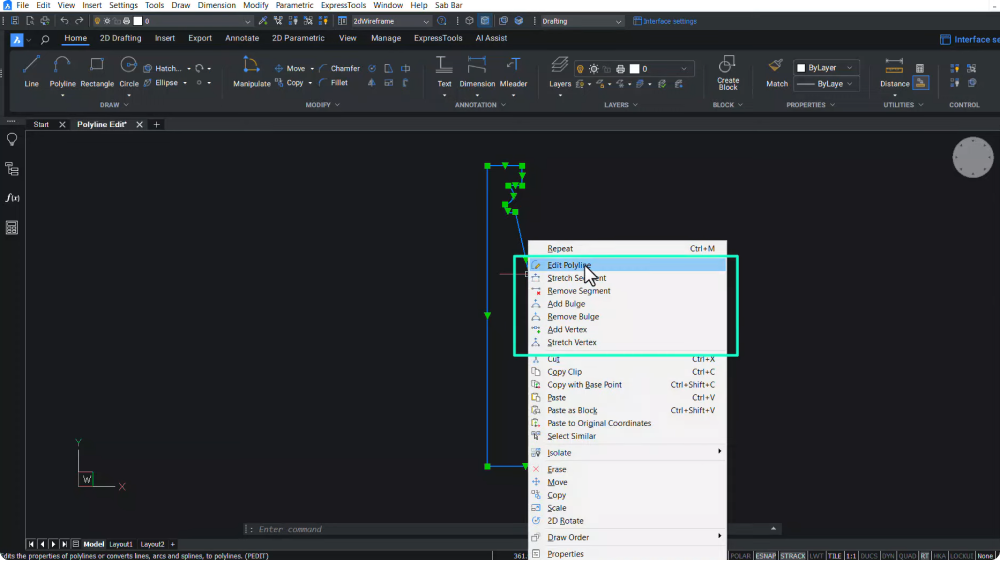Click the ribbon layer 0 color swatch
This screenshot has height=561, width=1000.
634,69
